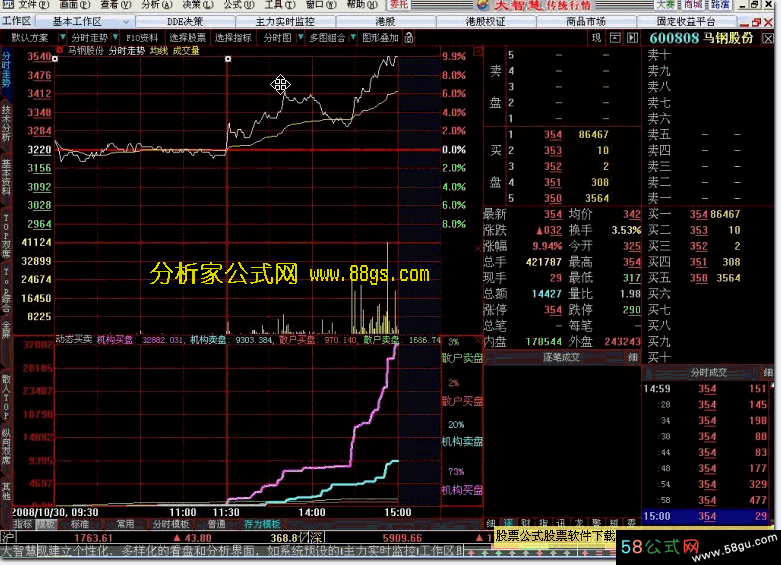
Task: Select the 普通 bottom tab
Action: click(216, 524)
